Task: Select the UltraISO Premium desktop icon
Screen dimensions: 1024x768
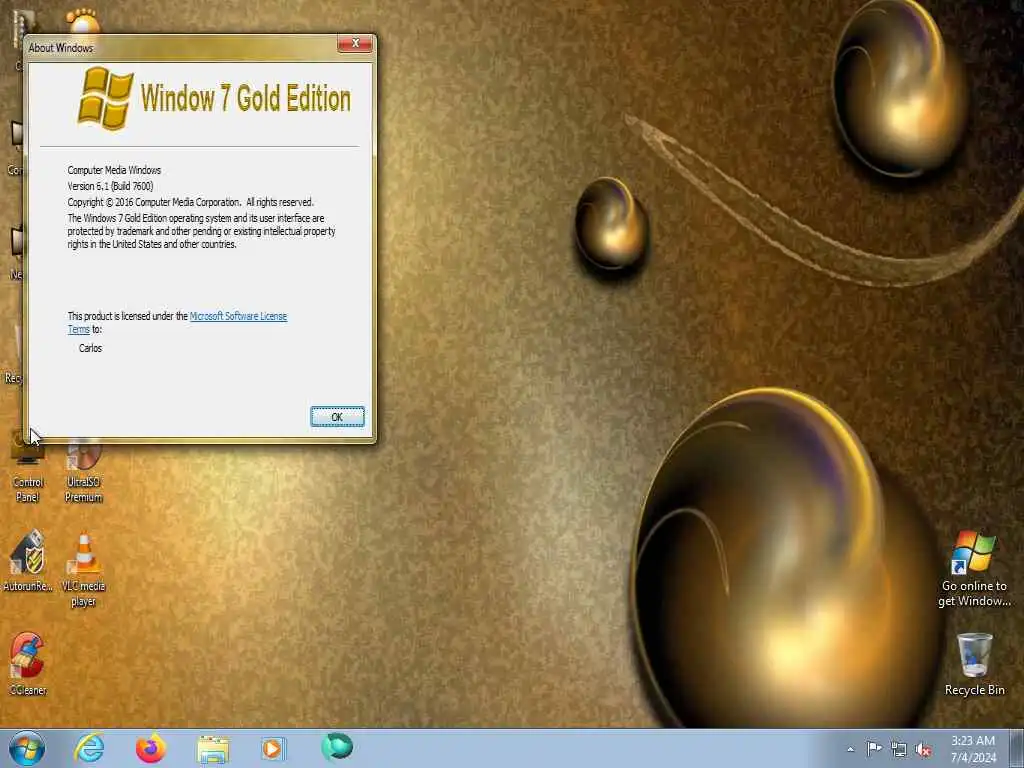Action: coord(84,472)
